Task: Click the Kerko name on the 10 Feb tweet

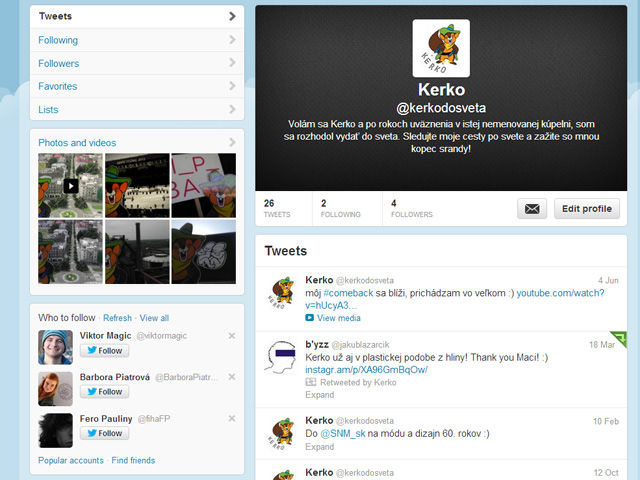Action: [319, 420]
